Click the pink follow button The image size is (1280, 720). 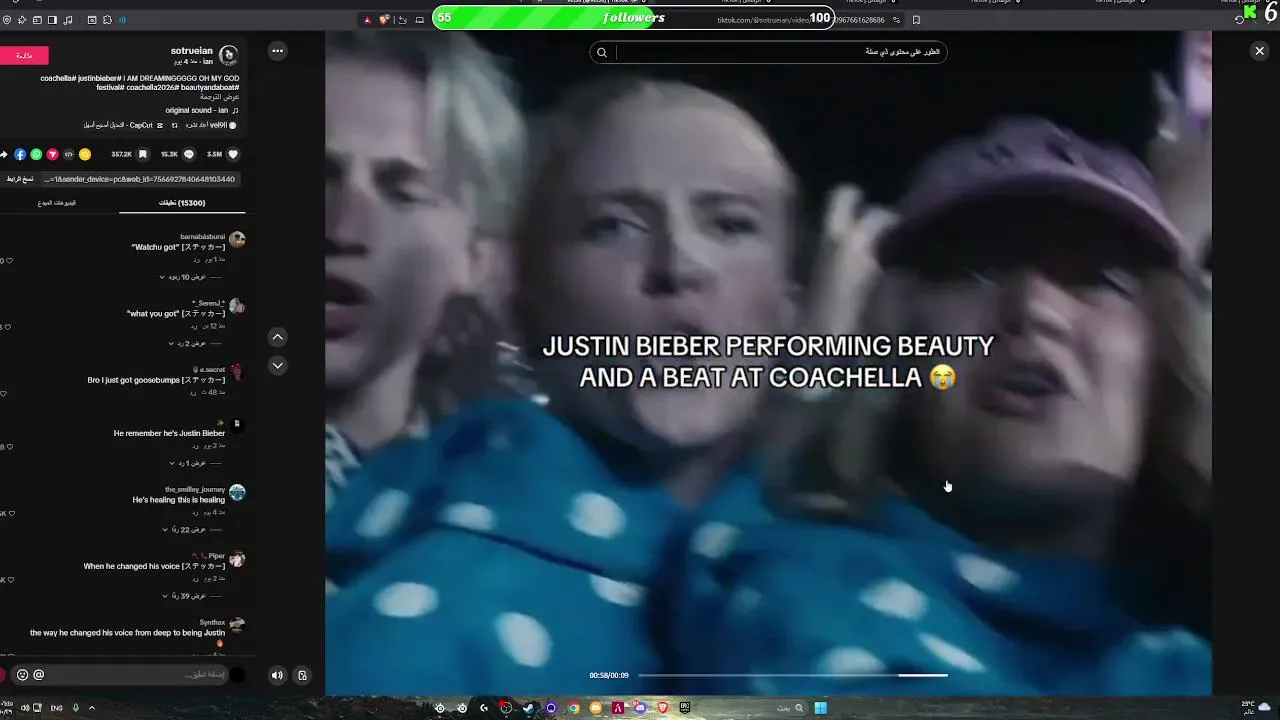click(x=23, y=56)
